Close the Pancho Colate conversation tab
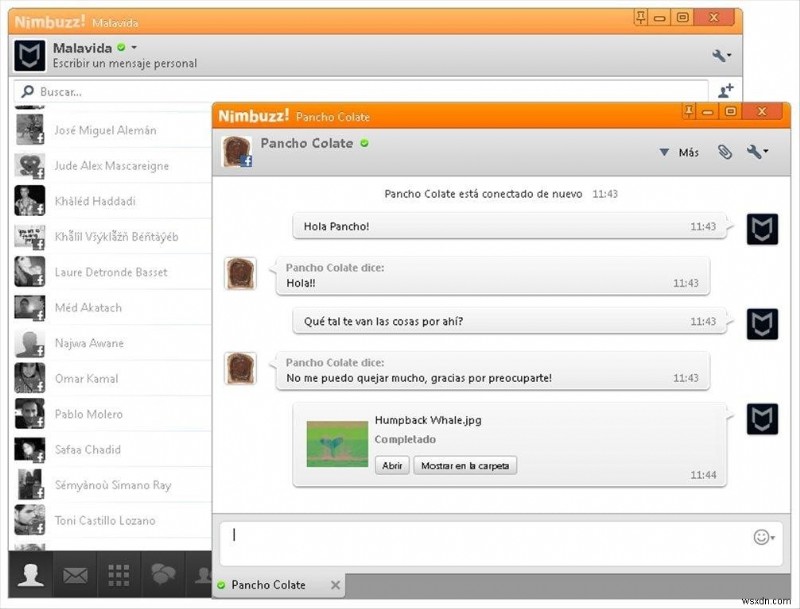The height and width of the screenshot is (609, 800). (x=335, y=585)
